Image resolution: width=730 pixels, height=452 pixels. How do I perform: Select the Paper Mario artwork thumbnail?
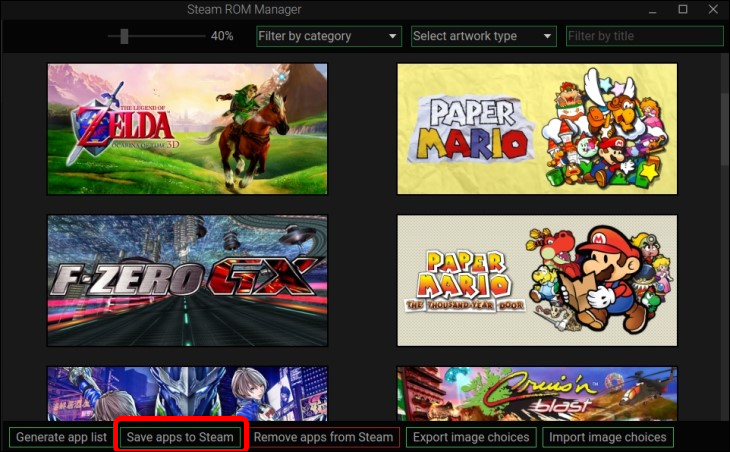click(x=537, y=129)
